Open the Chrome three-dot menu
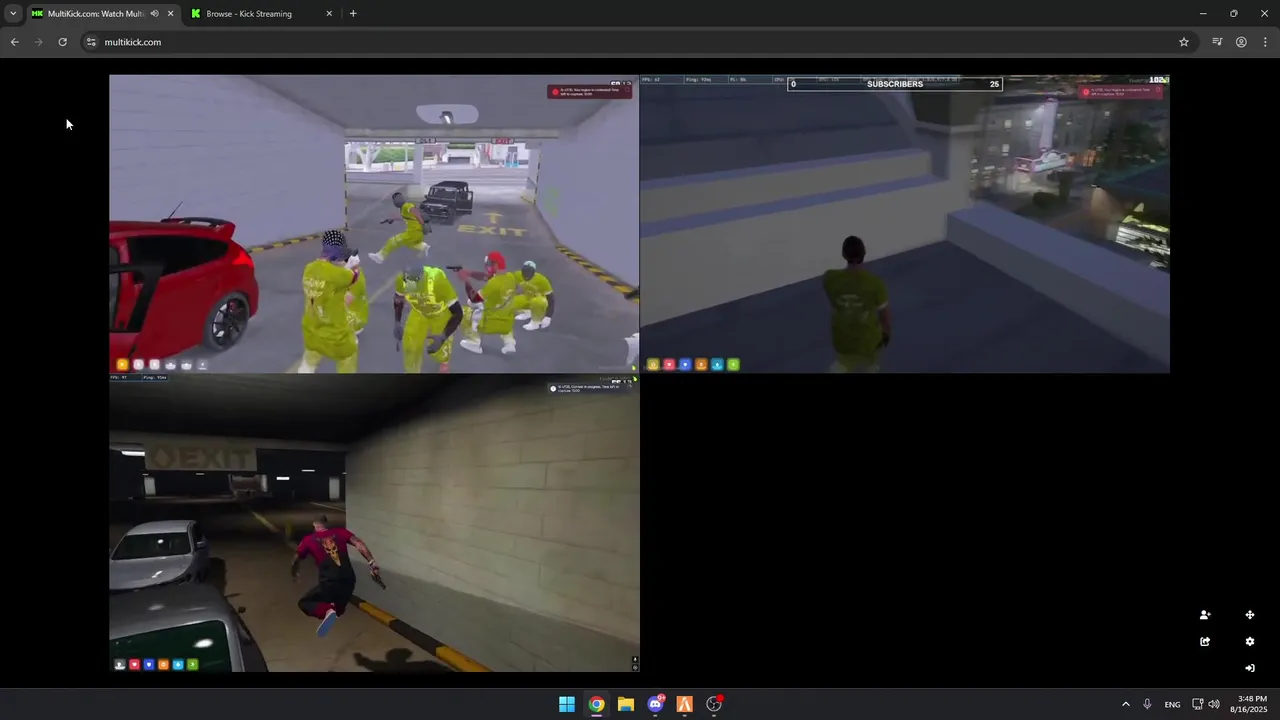The width and height of the screenshot is (1280, 720). click(1266, 42)
